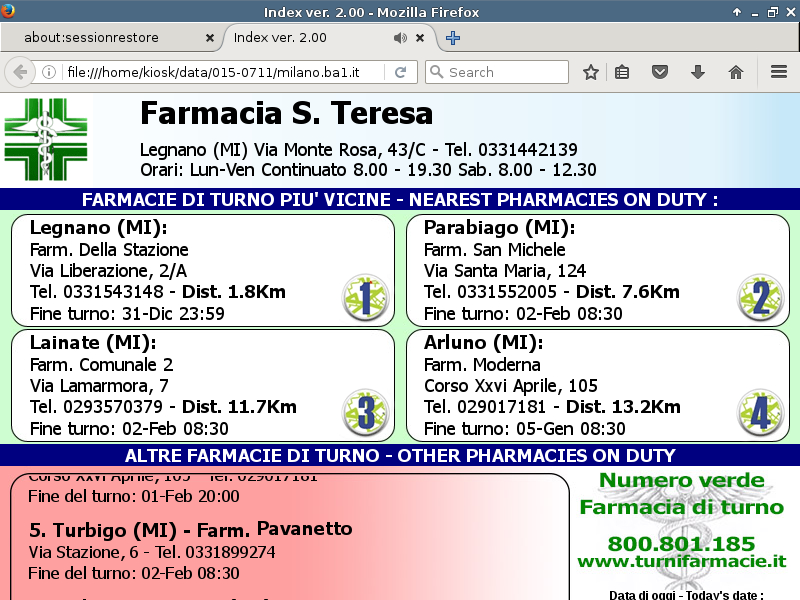Open the Firefox downloads arrow
This screenshot has height=600, width=800.
click(x=698, y=72)
